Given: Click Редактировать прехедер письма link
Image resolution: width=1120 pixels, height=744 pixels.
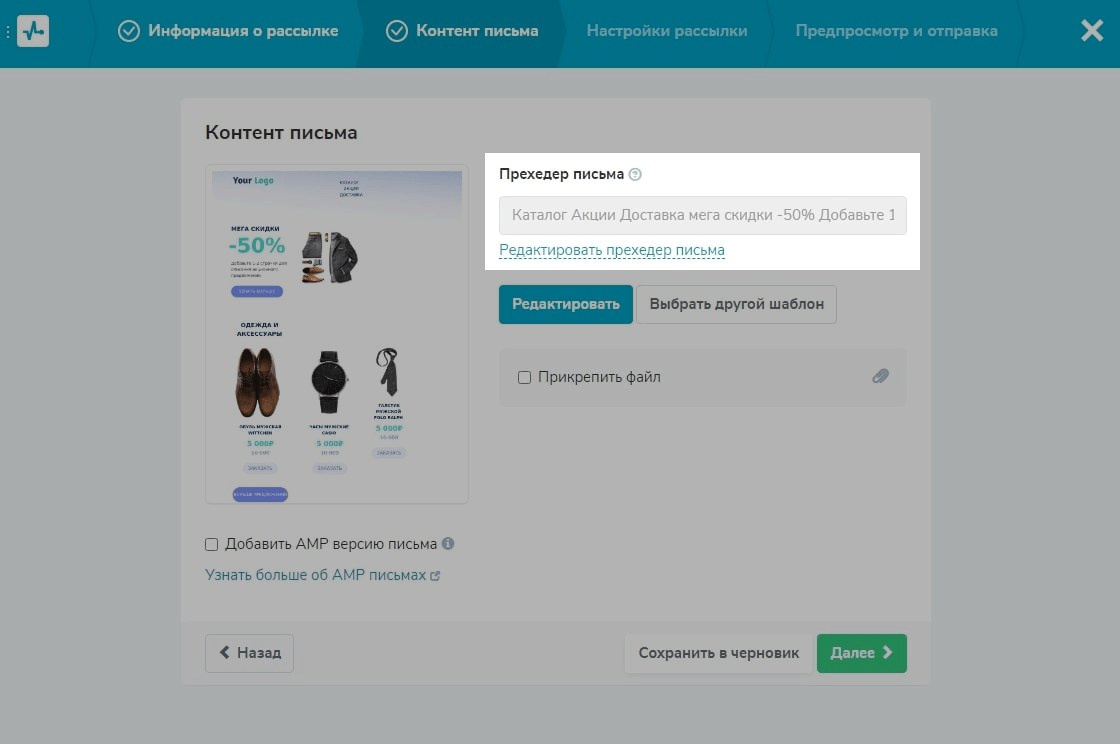Looking at the screenshot, I should pos(611,250).
